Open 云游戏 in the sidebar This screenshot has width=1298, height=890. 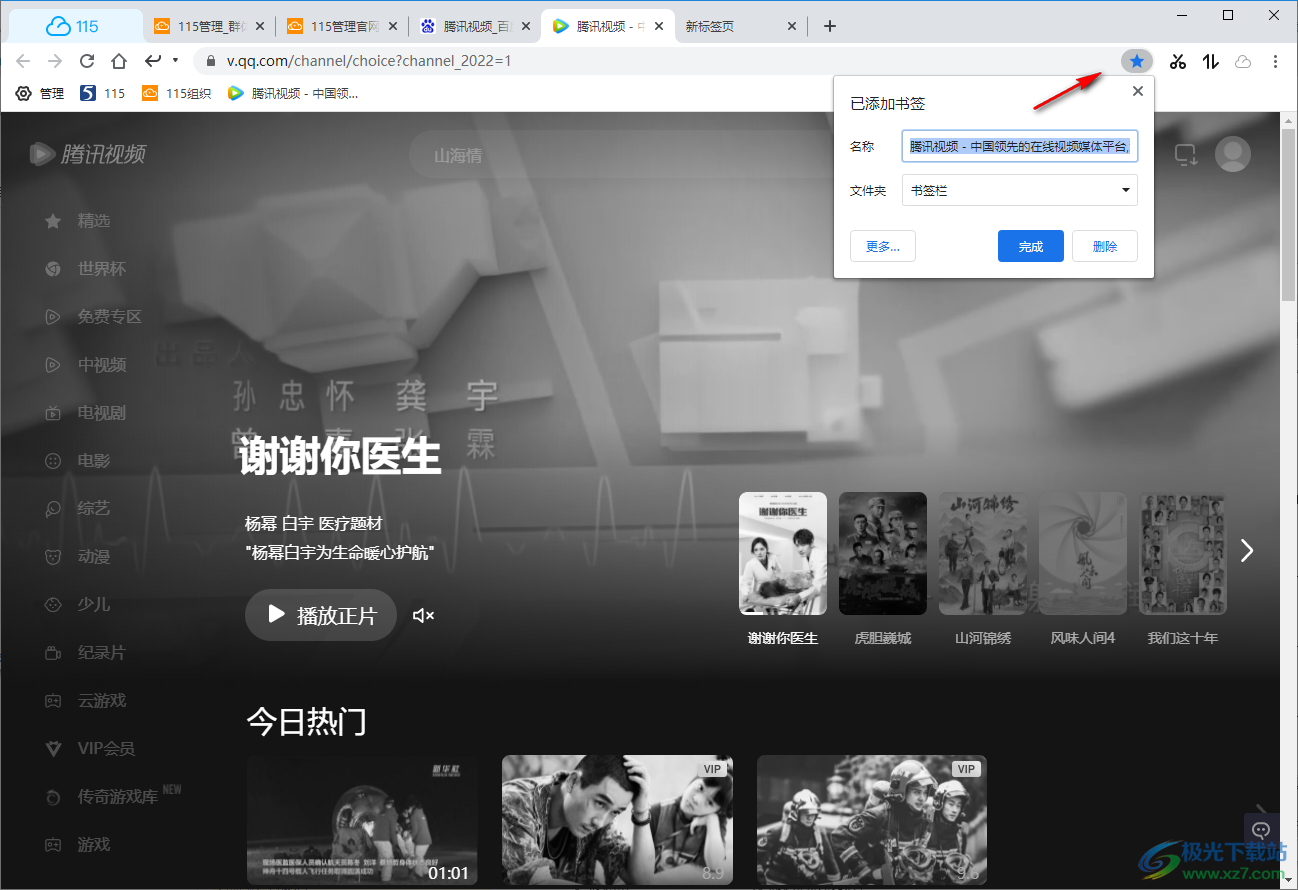click(85, 701)
